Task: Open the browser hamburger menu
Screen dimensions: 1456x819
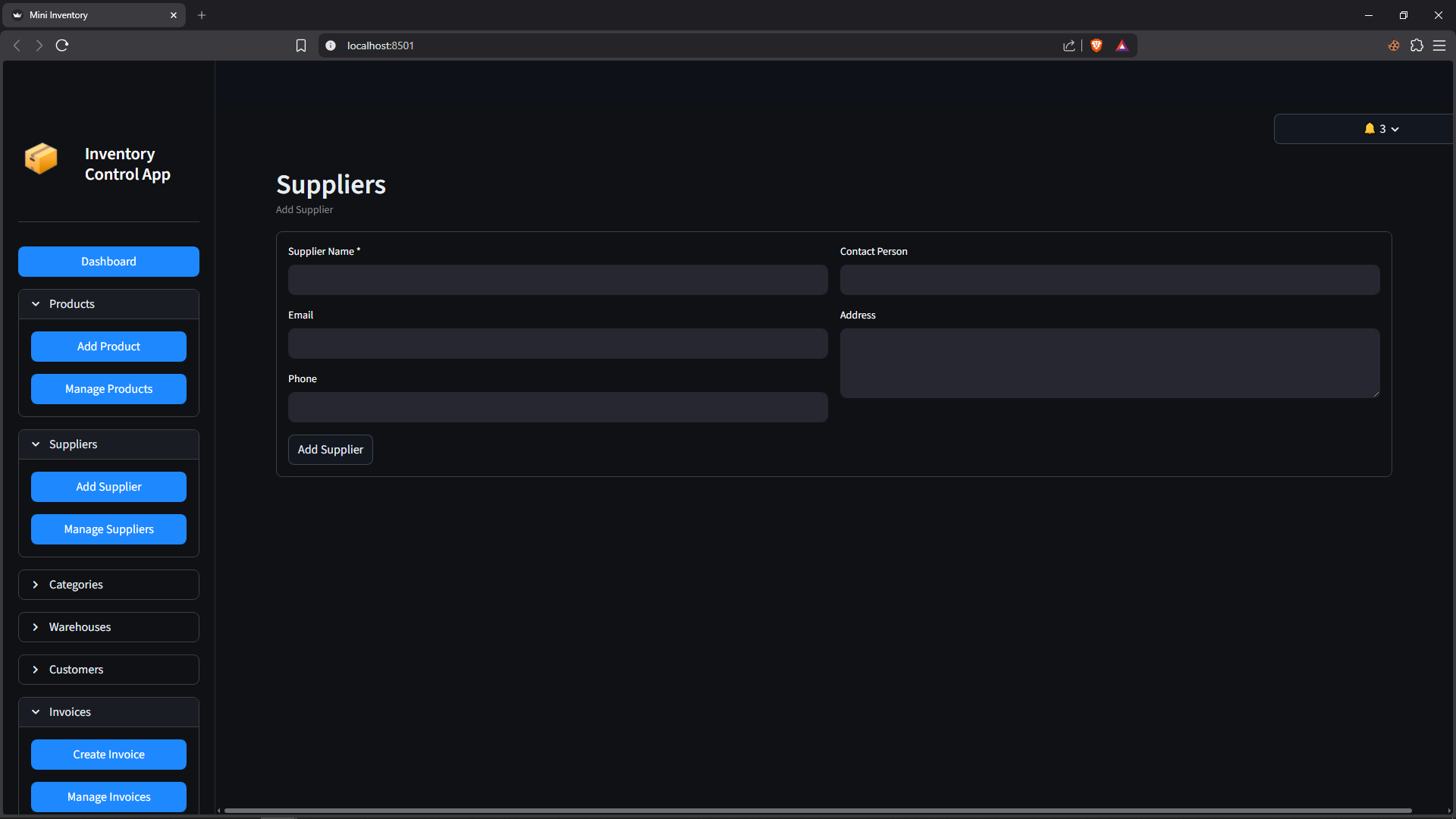Action: [1439, 45]
